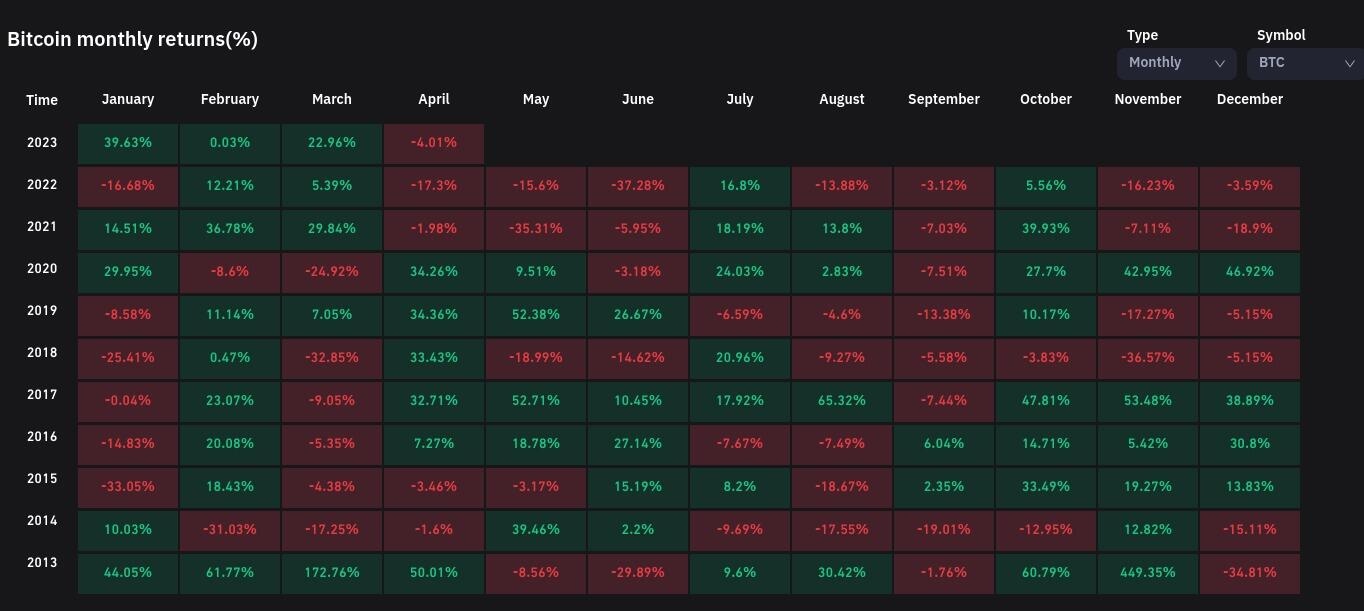Click the Bitcoin monthly returns(%) title
The image size is (1364, 611).
coord(132,39)
